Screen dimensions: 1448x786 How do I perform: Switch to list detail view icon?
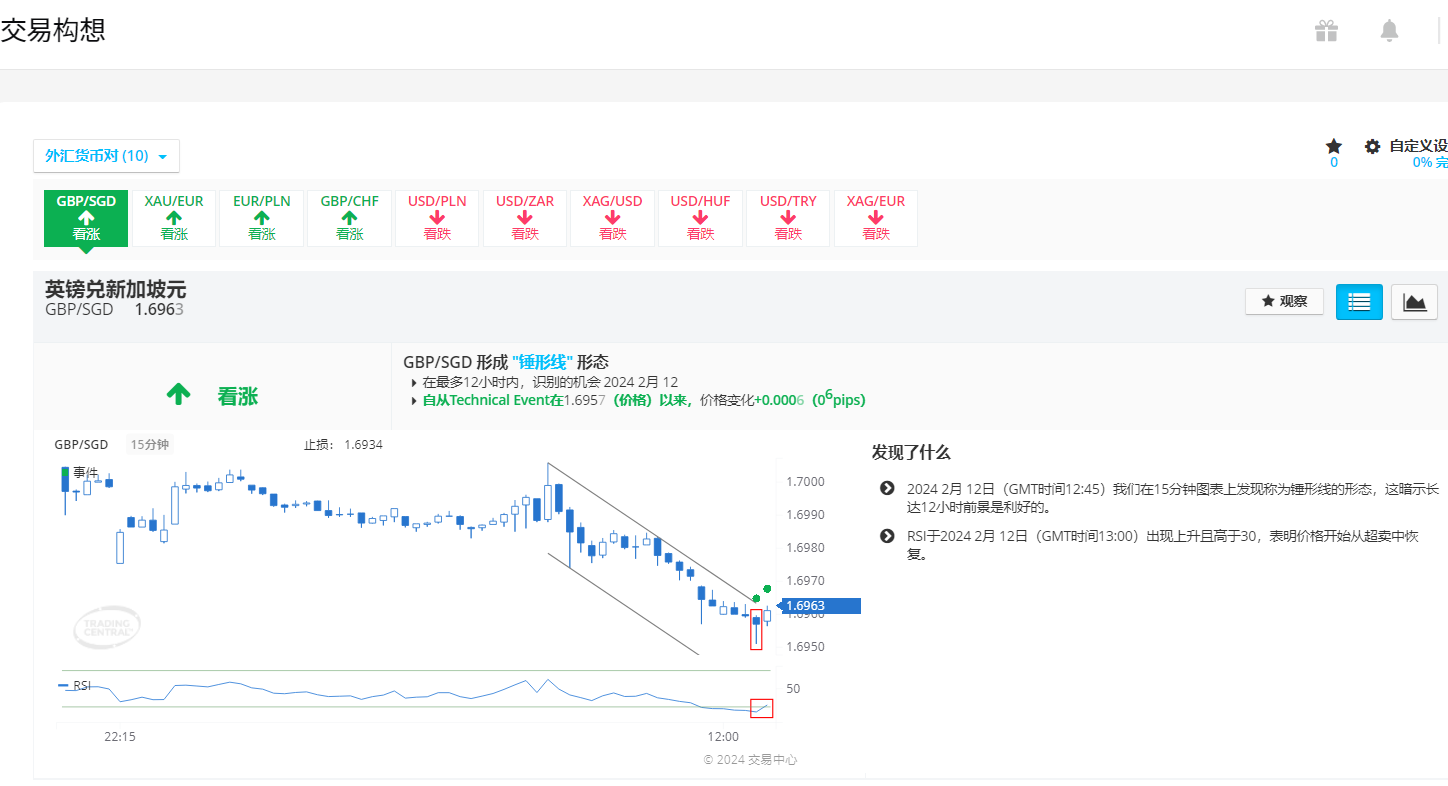click(x=1359, y=302)
